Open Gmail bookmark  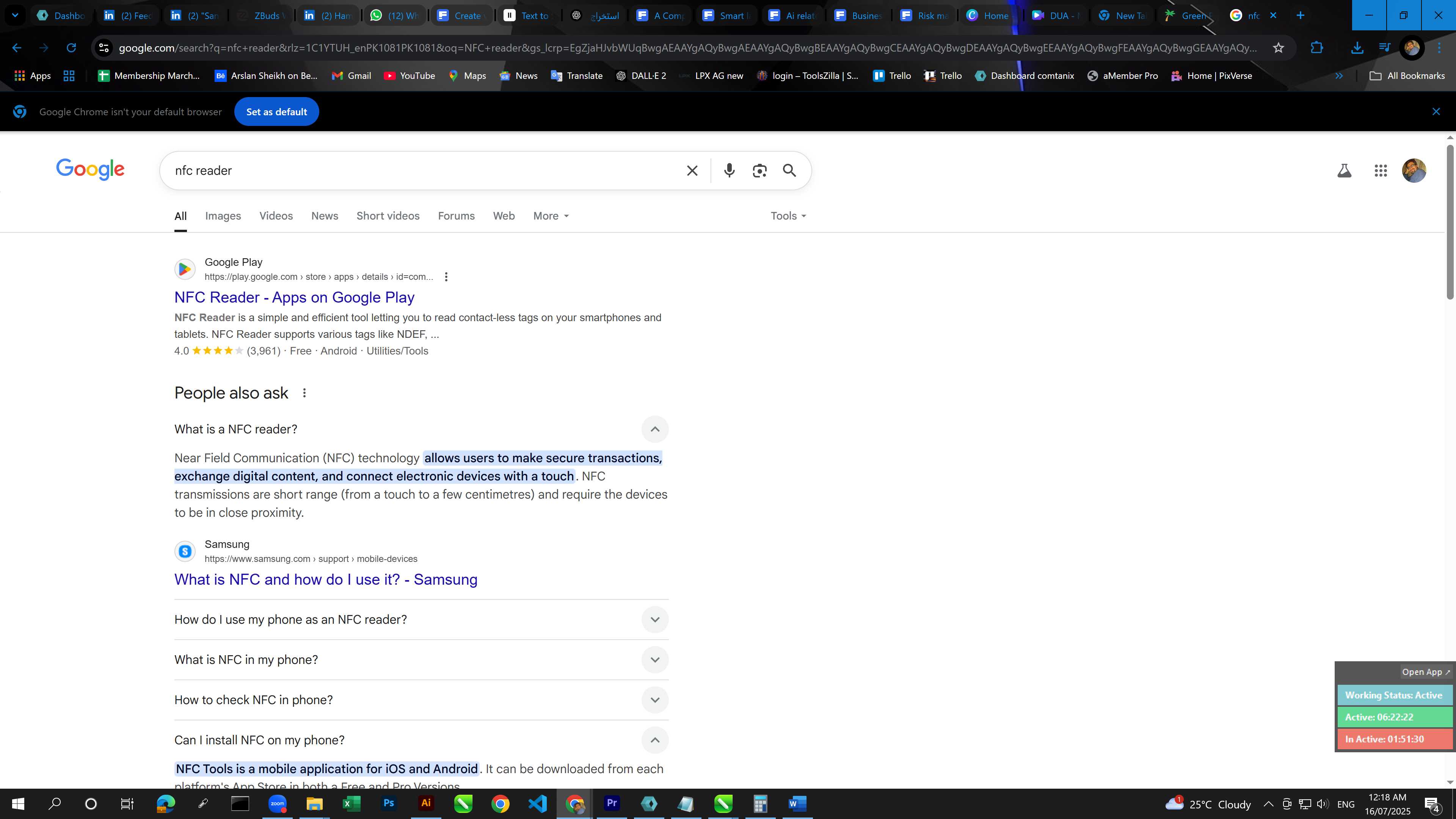point(351,76)
